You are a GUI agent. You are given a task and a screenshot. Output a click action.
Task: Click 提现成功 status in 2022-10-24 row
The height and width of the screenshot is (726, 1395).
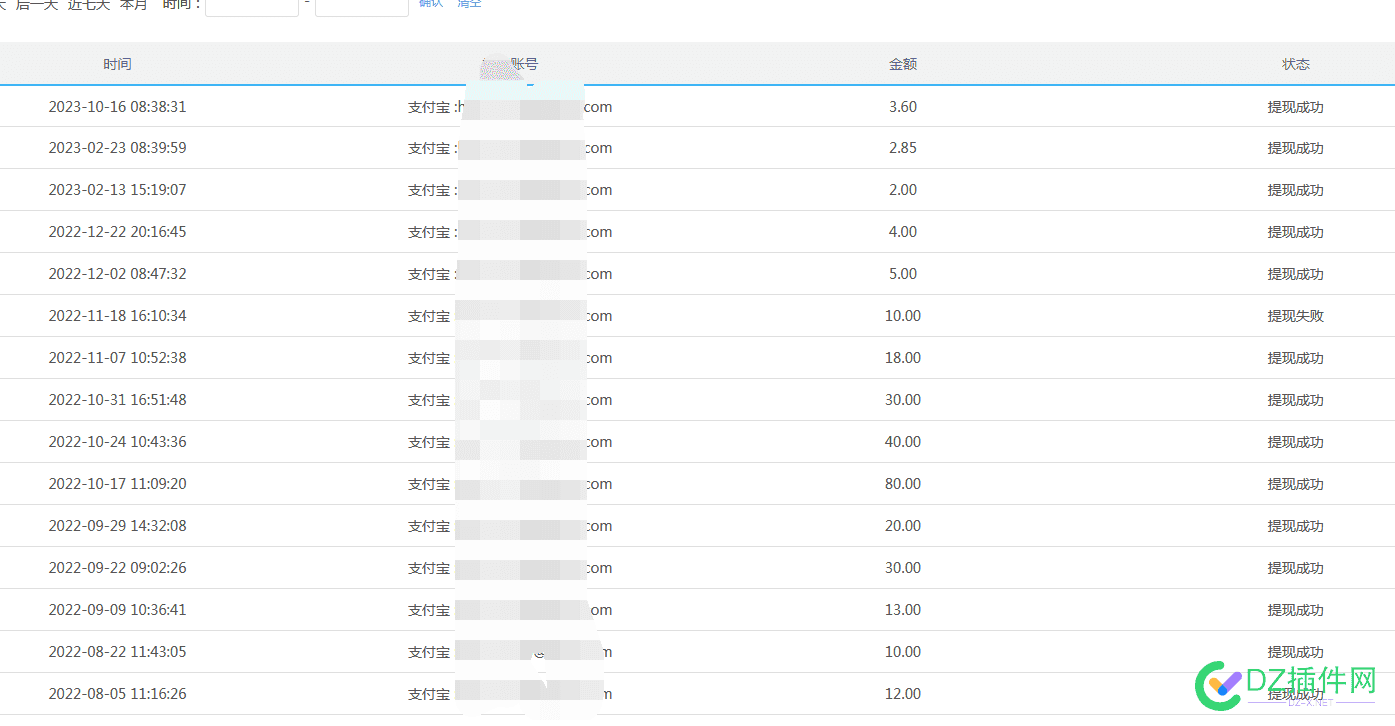[x=1296, y=442]
